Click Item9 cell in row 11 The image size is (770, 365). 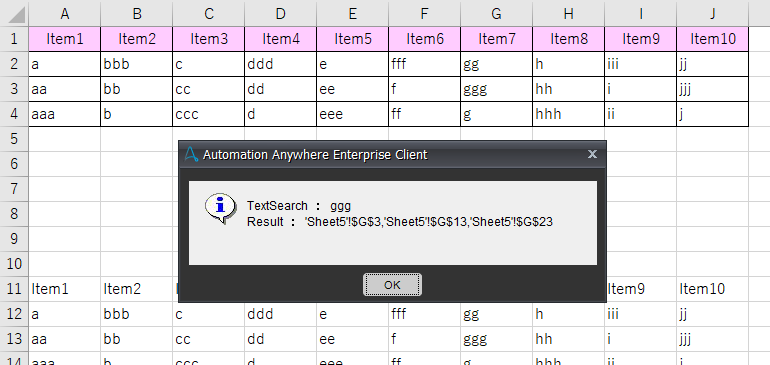click(x=640, y=289)
